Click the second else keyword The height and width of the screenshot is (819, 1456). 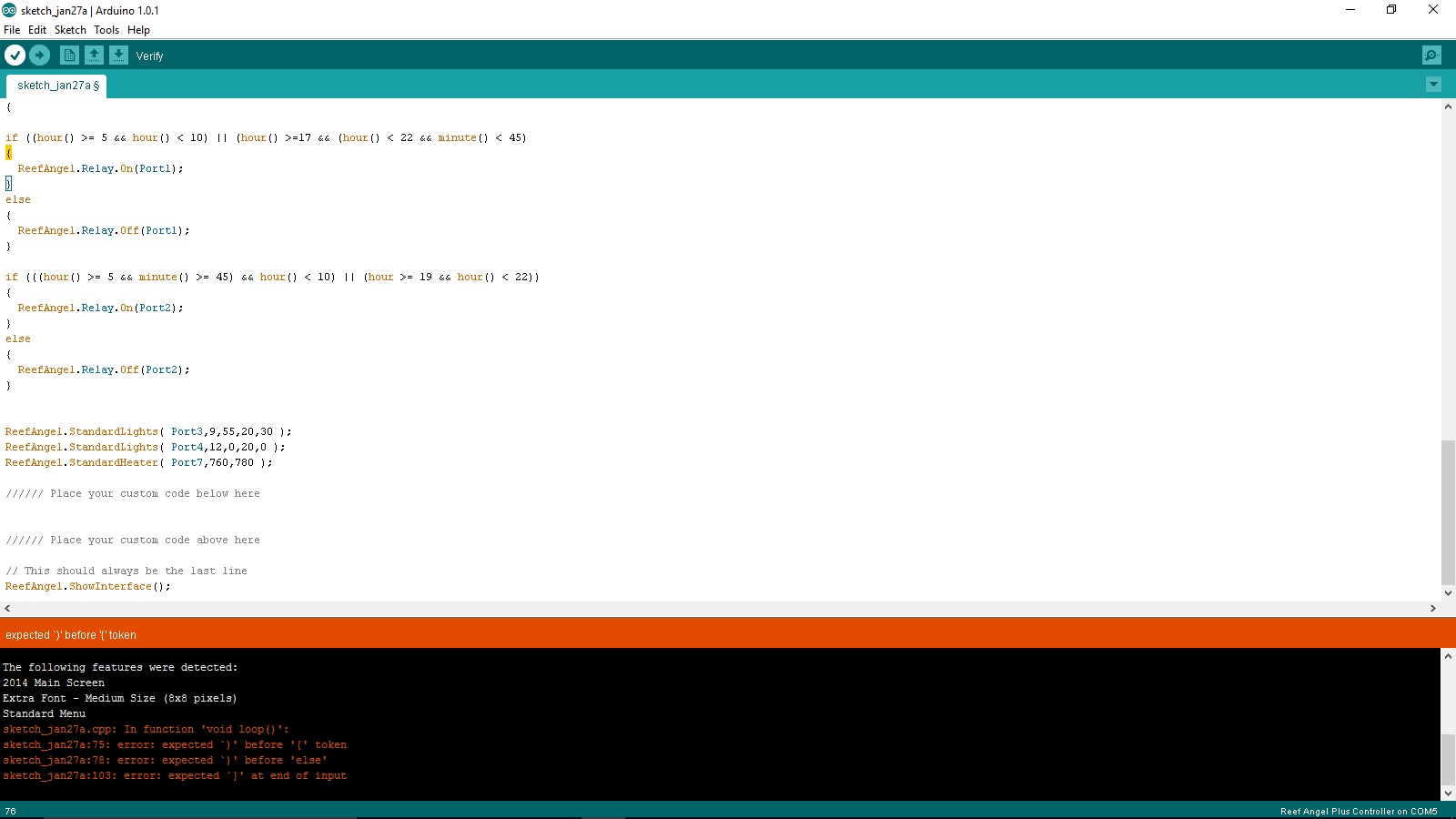click(18, 339)
